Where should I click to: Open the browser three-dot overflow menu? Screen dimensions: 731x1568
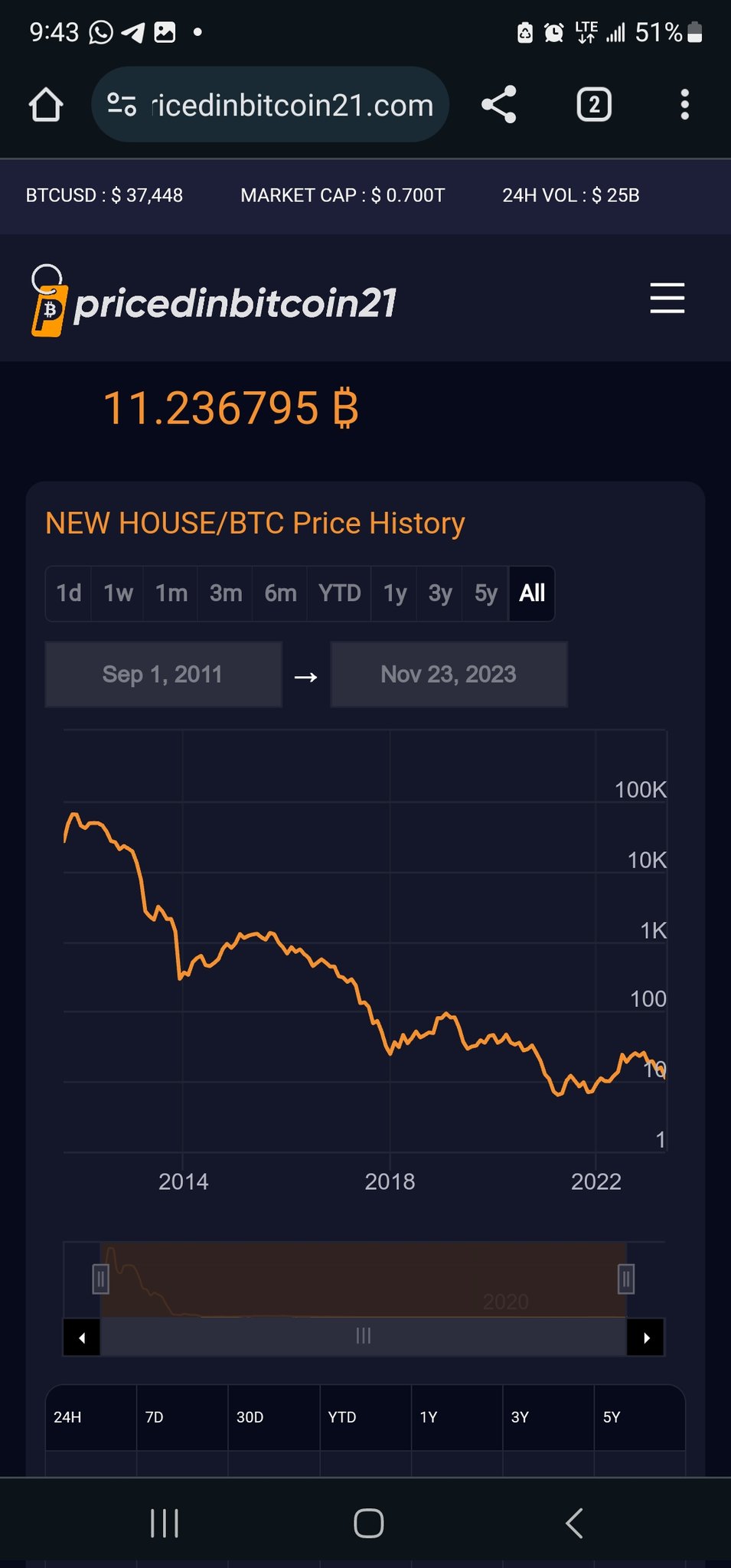pyautogui.click(x=684, y=105)
